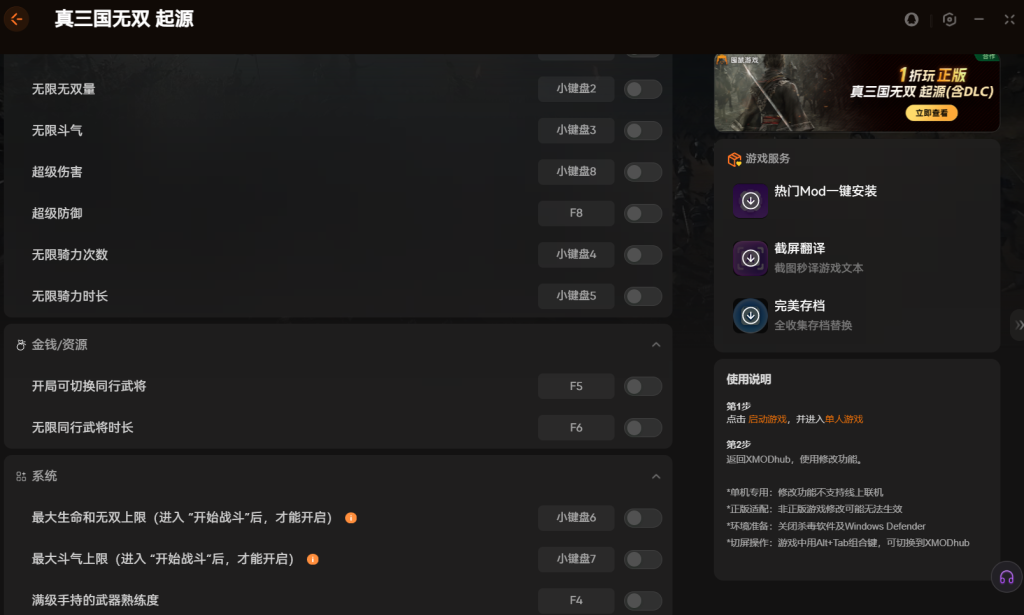Screen dimensions: 1024x615
Task: Open the headset customer support icon
Action: coord(1004,577)
